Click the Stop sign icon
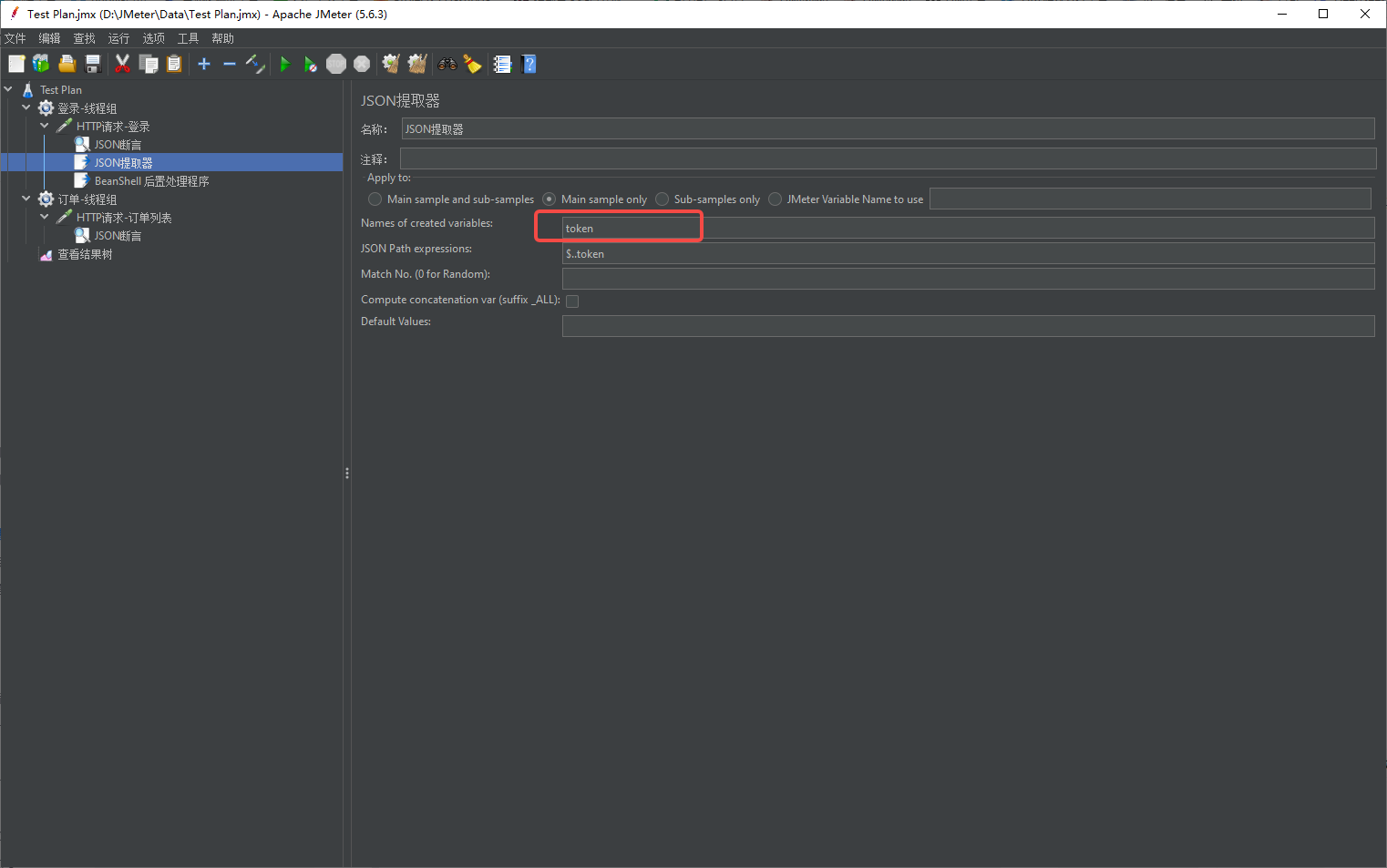Viewport: 1387px width, 868px height. click(x=336, y=64)
